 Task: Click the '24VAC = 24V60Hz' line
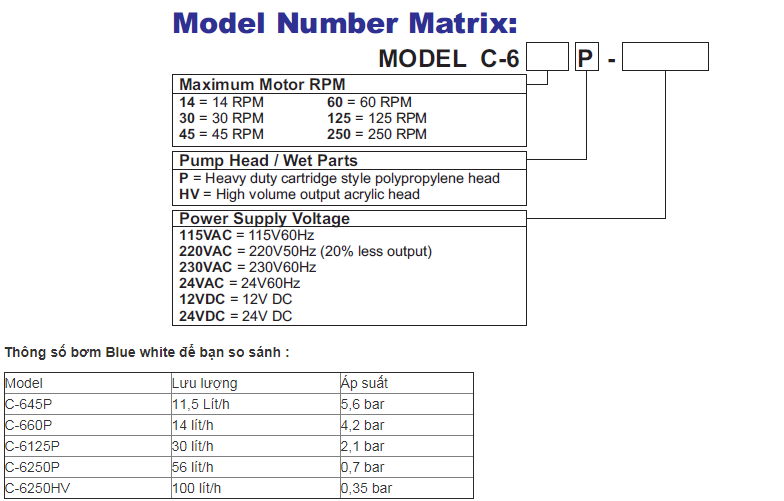click(240, 283)
